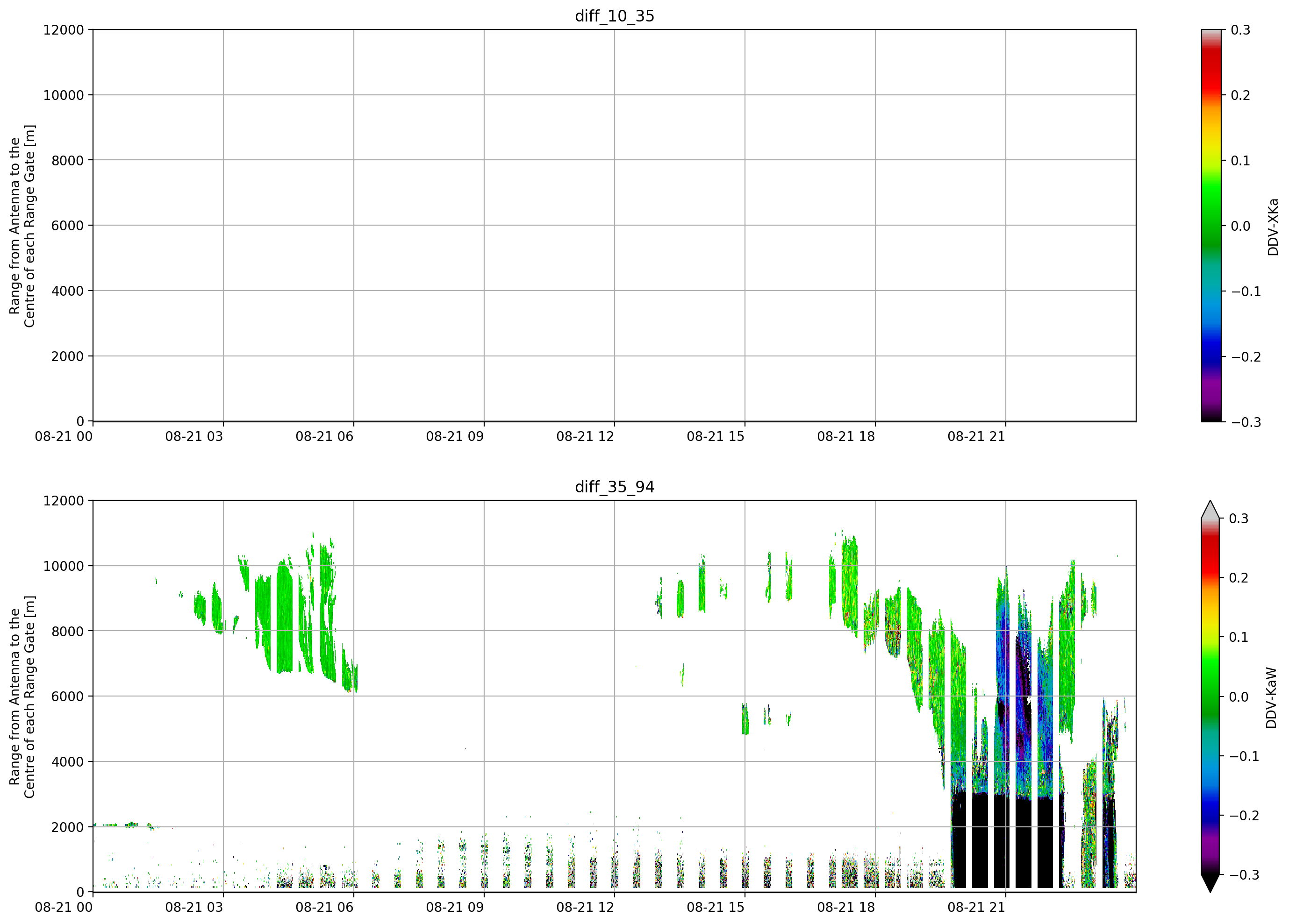Image resolution: width=1289 pixels, height=924 pixels.
Task: Click the diff_35_94 plot title
Action: click(615, 487)
